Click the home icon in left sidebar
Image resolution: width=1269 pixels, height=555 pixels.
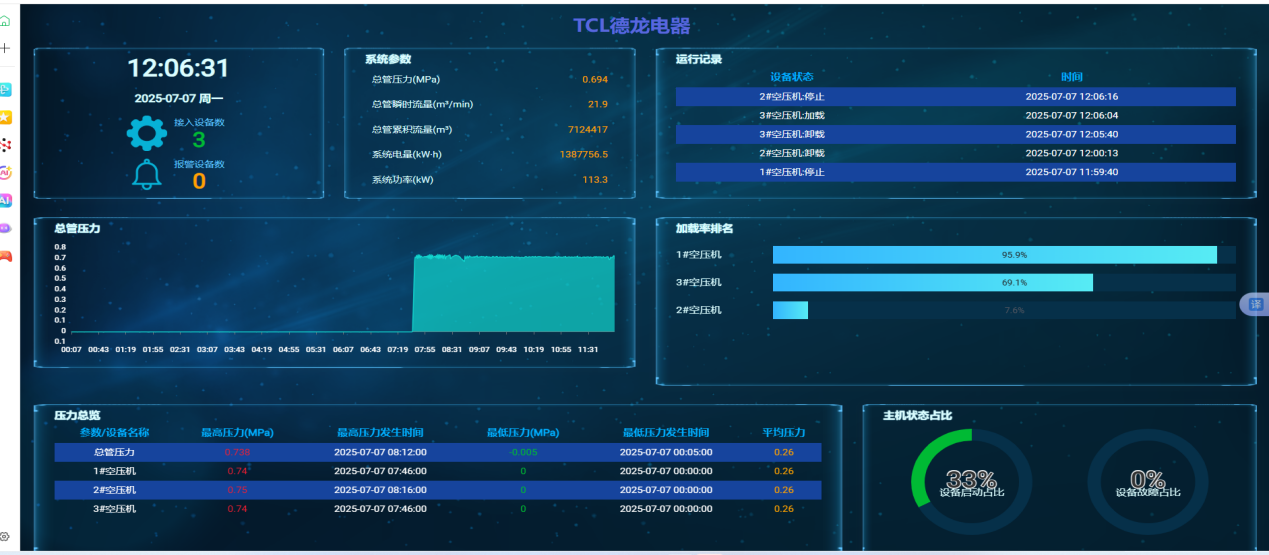pos(5,21)
